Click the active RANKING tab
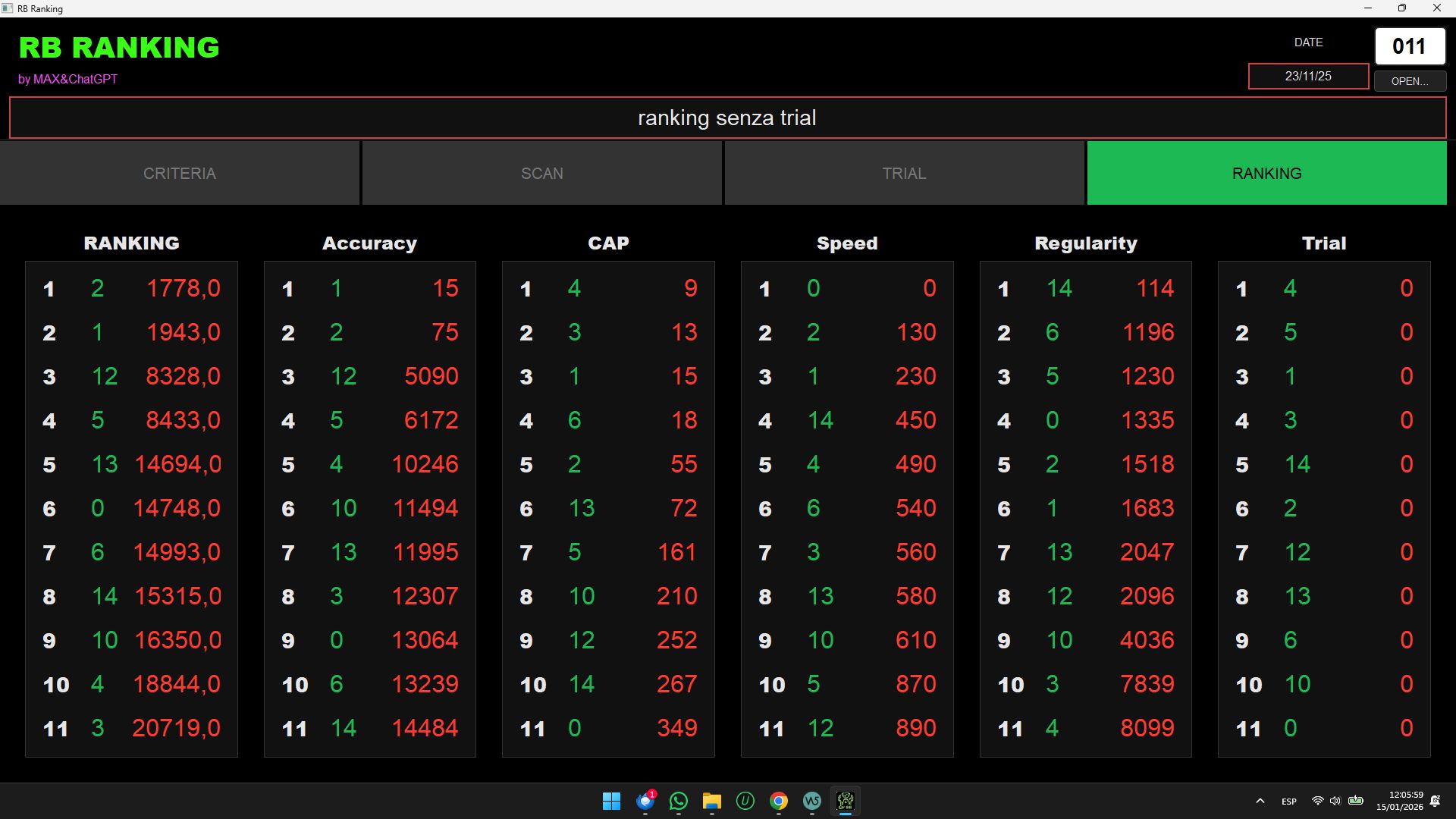 point(1266,174)
